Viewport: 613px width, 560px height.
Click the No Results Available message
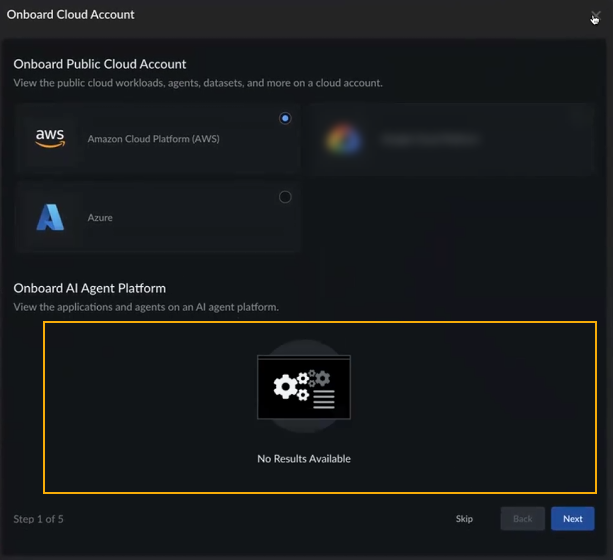coord(304,459)
